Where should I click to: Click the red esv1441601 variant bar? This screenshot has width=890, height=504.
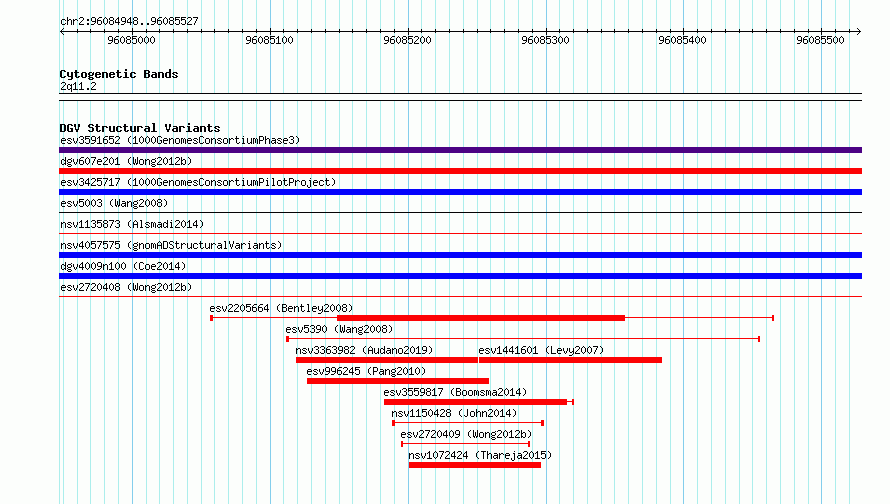point(570,360)
